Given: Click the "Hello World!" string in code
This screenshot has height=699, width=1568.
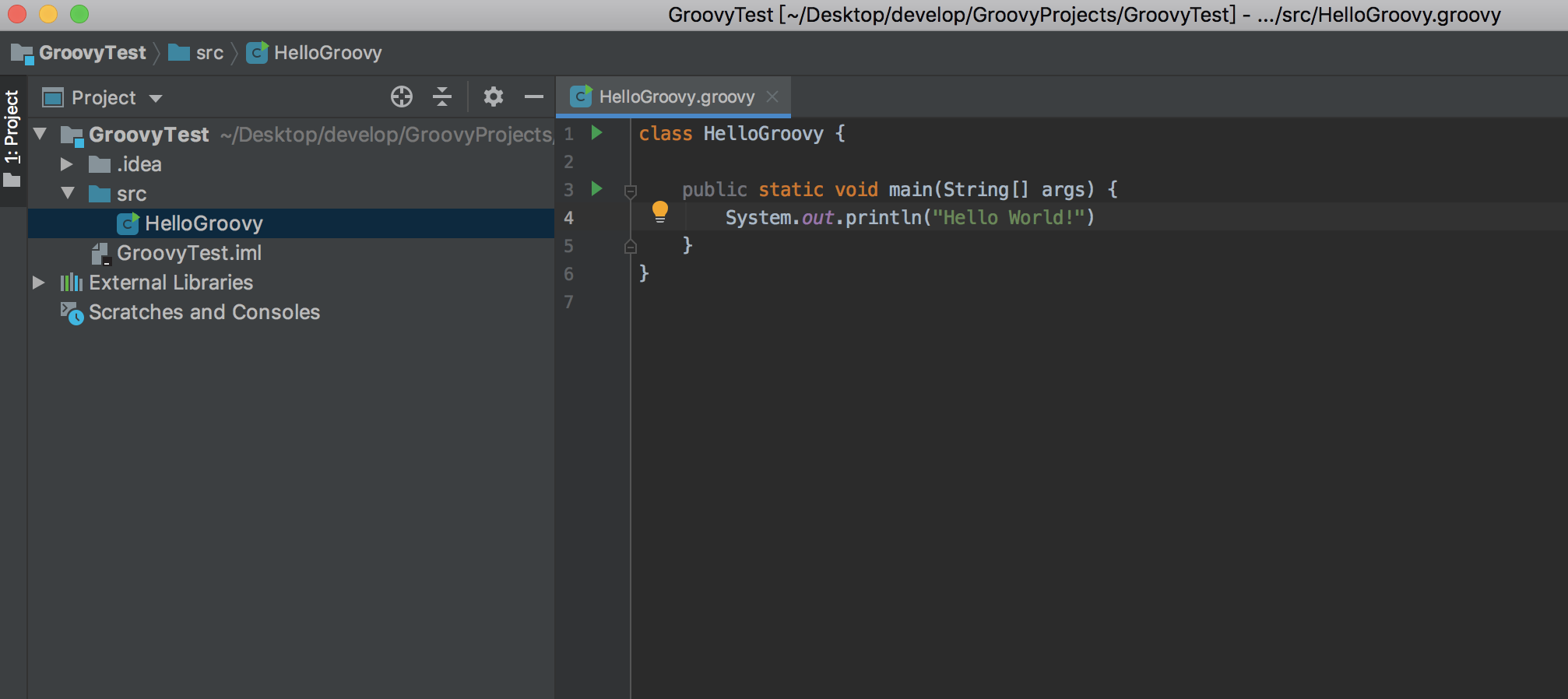Looking at the screenshot, I should (1008, 217).
